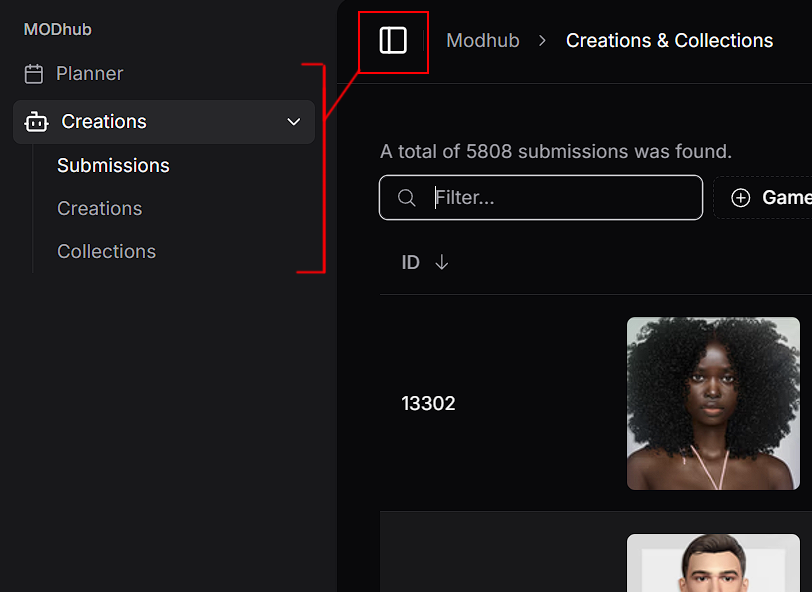Viewport: 812px width, 592px height.
Task: Click the breadcrumb separator chevron
Action: click(x=542, y=40)
